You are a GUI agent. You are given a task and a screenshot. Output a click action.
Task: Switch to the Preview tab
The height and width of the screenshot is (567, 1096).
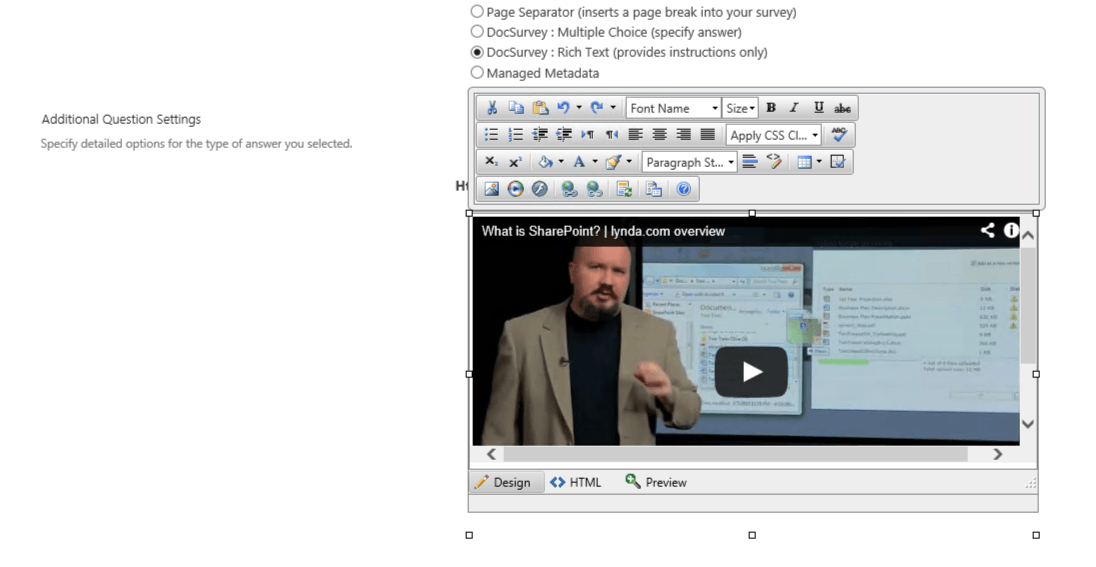[656, 482]
